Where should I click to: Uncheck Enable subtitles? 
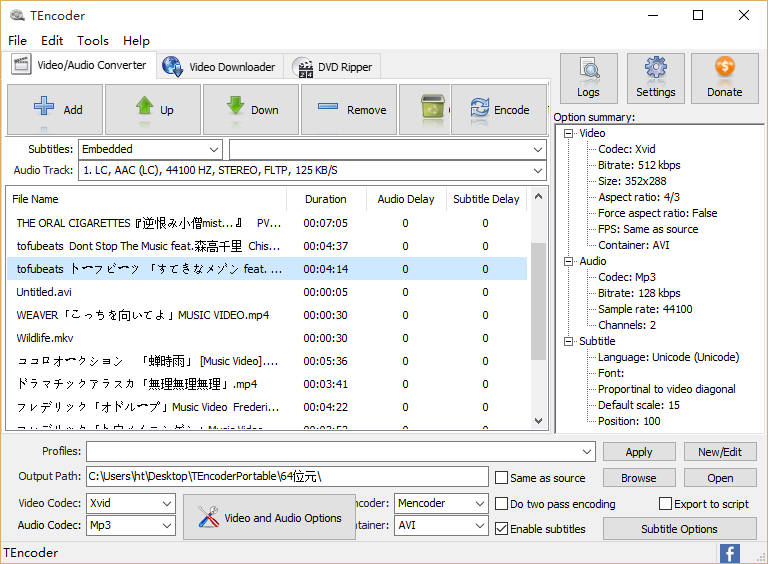tap(502, 529)
